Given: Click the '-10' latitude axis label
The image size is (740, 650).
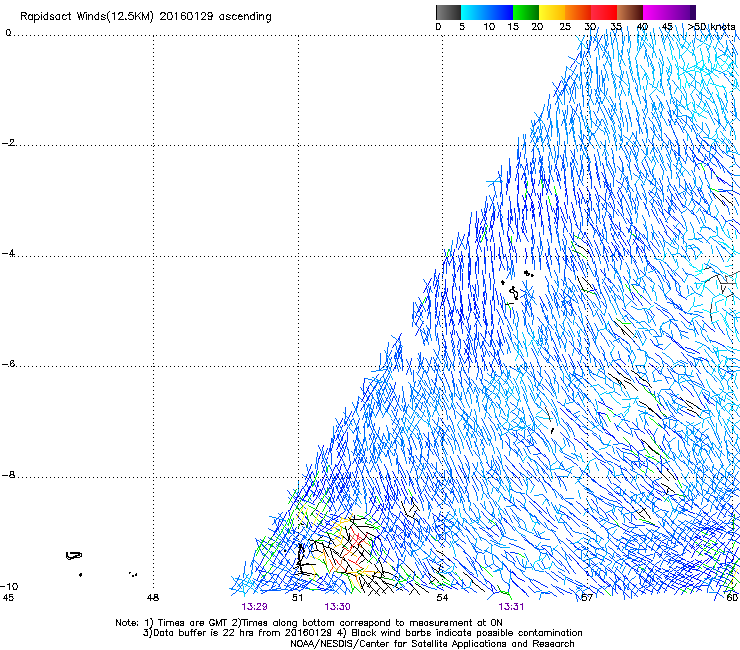Looking at the screenshot, I should pyautogui.click(x=10, y=586).
